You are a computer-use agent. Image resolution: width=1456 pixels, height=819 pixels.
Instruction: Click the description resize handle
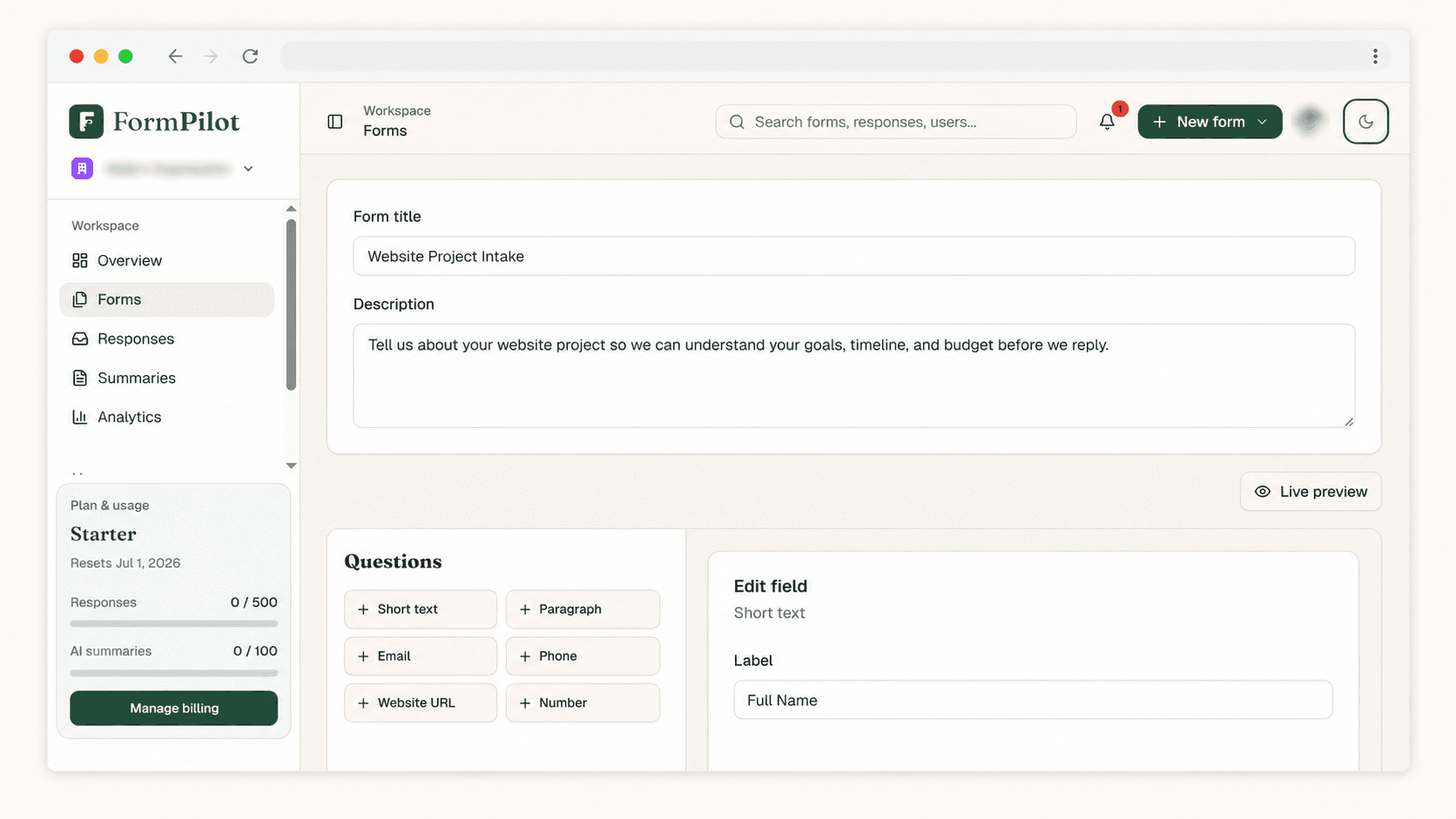[1348, 421]
